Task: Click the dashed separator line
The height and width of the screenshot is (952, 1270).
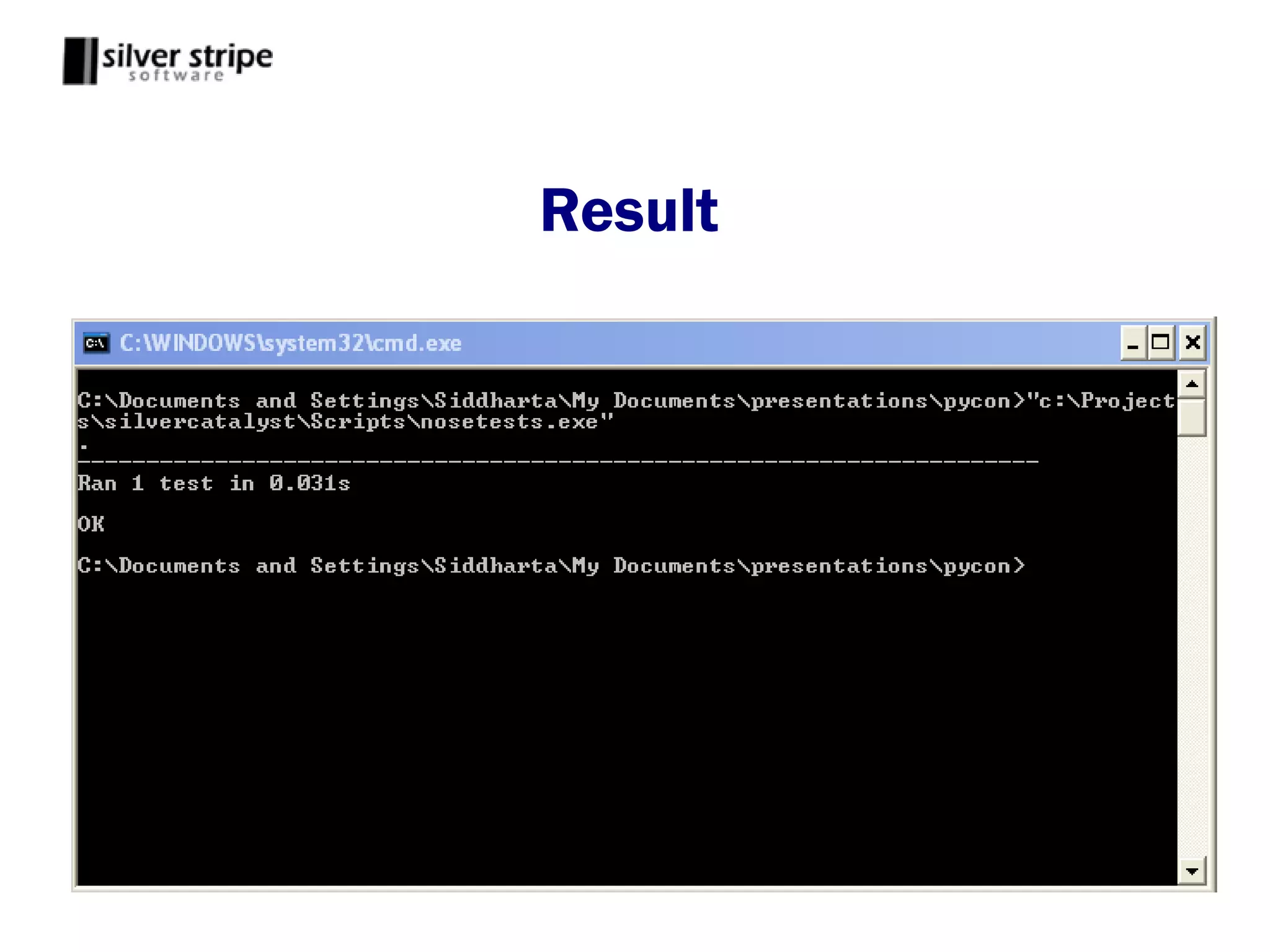Action: click(558, 461)
